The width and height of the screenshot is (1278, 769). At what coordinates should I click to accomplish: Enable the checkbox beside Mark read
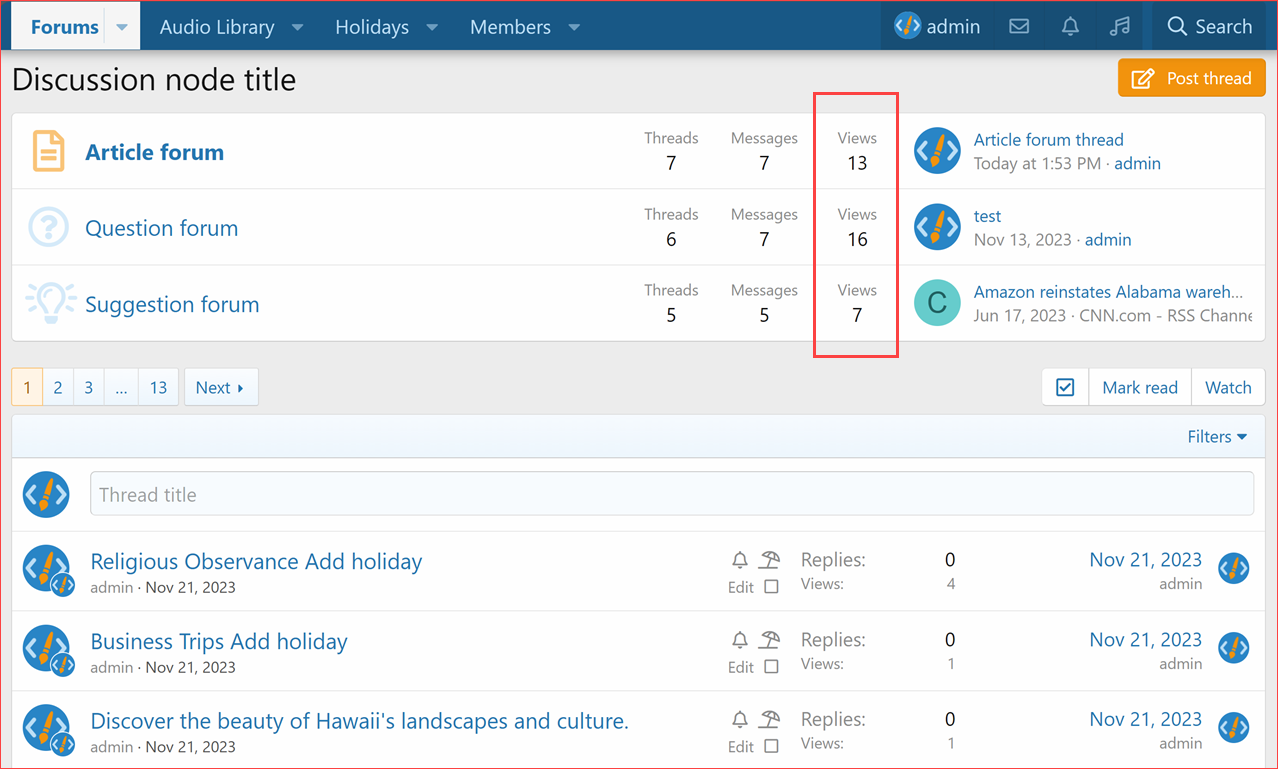1064,387
